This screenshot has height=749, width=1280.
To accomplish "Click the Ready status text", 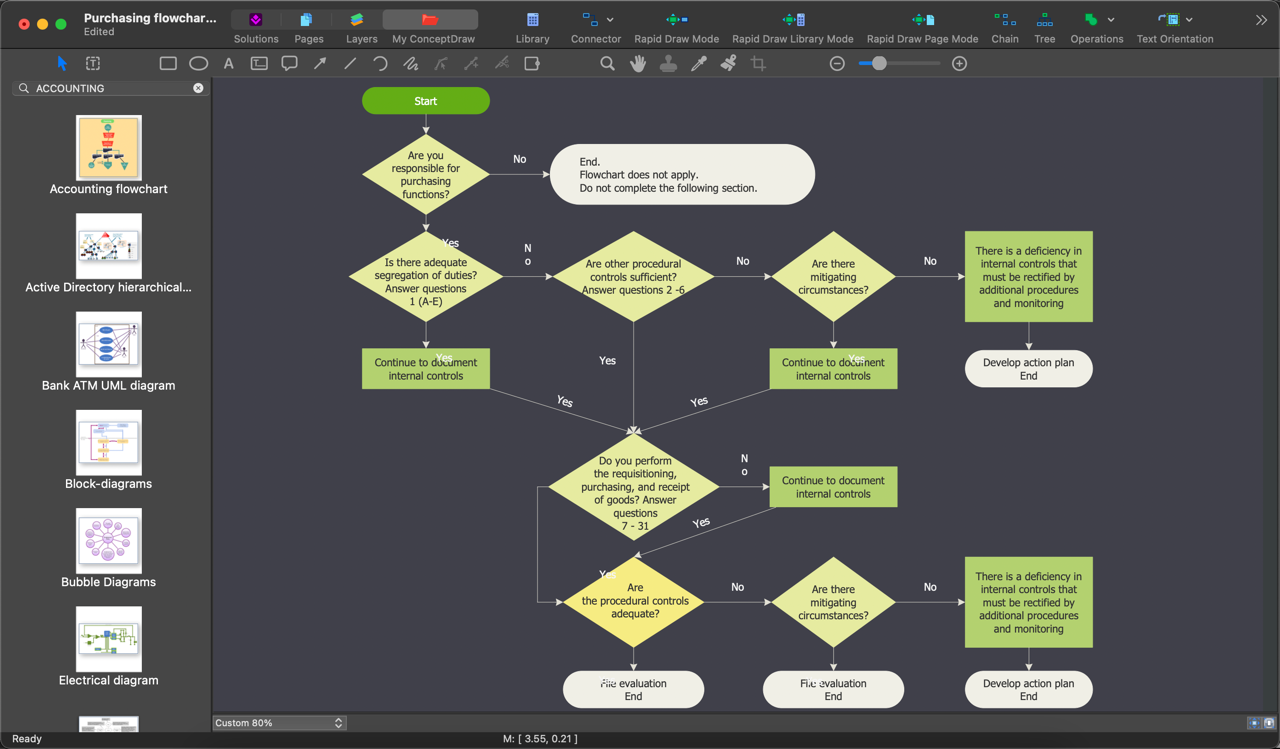I will coord(27,739).
